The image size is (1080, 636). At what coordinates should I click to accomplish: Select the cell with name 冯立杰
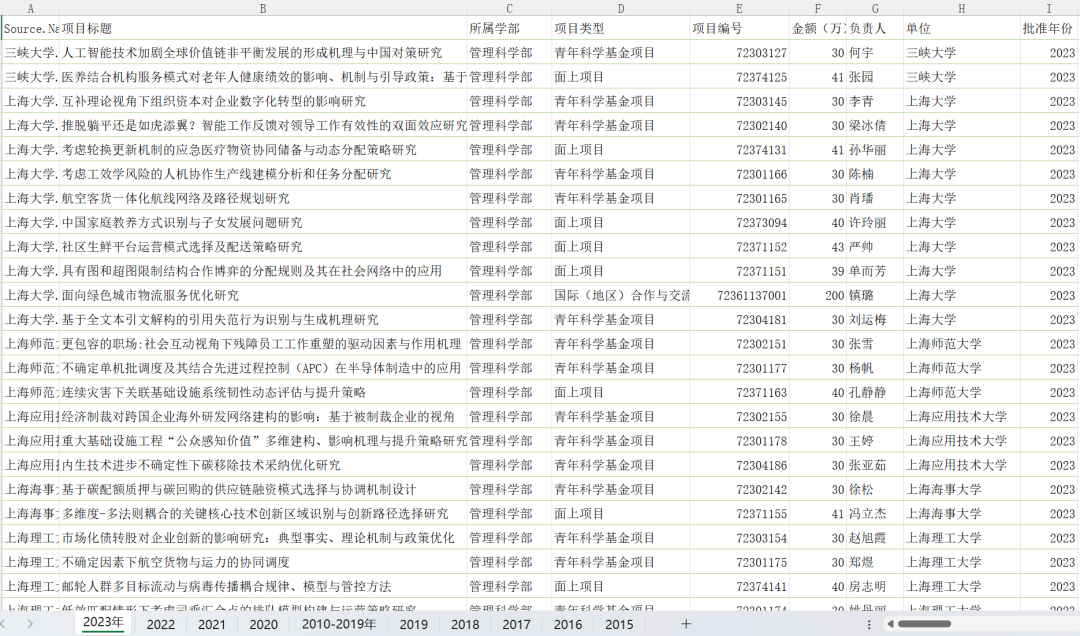tap(875, 513)
